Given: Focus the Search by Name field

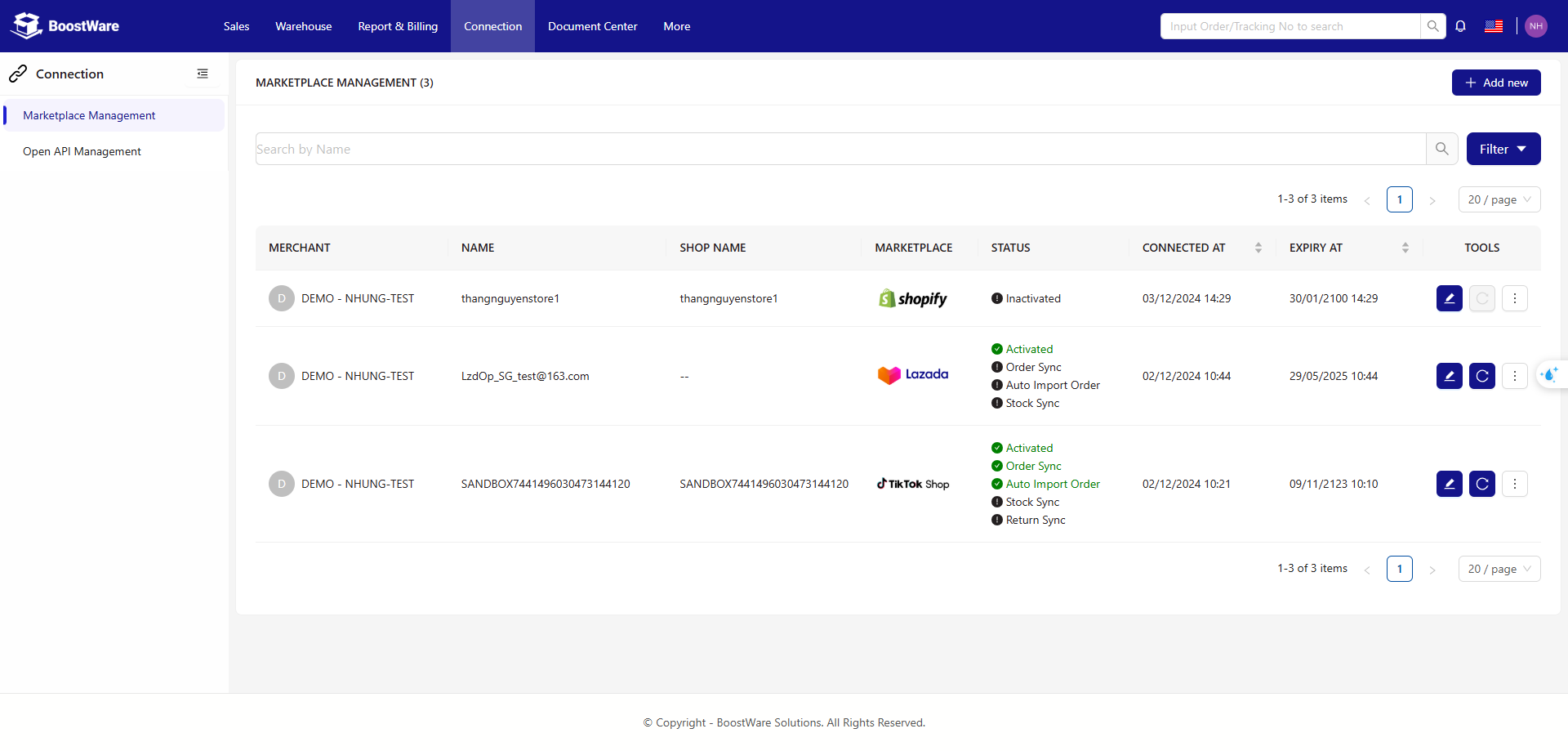Looking at the screenshot, I should pyautogui.click(x=841, y=149).
